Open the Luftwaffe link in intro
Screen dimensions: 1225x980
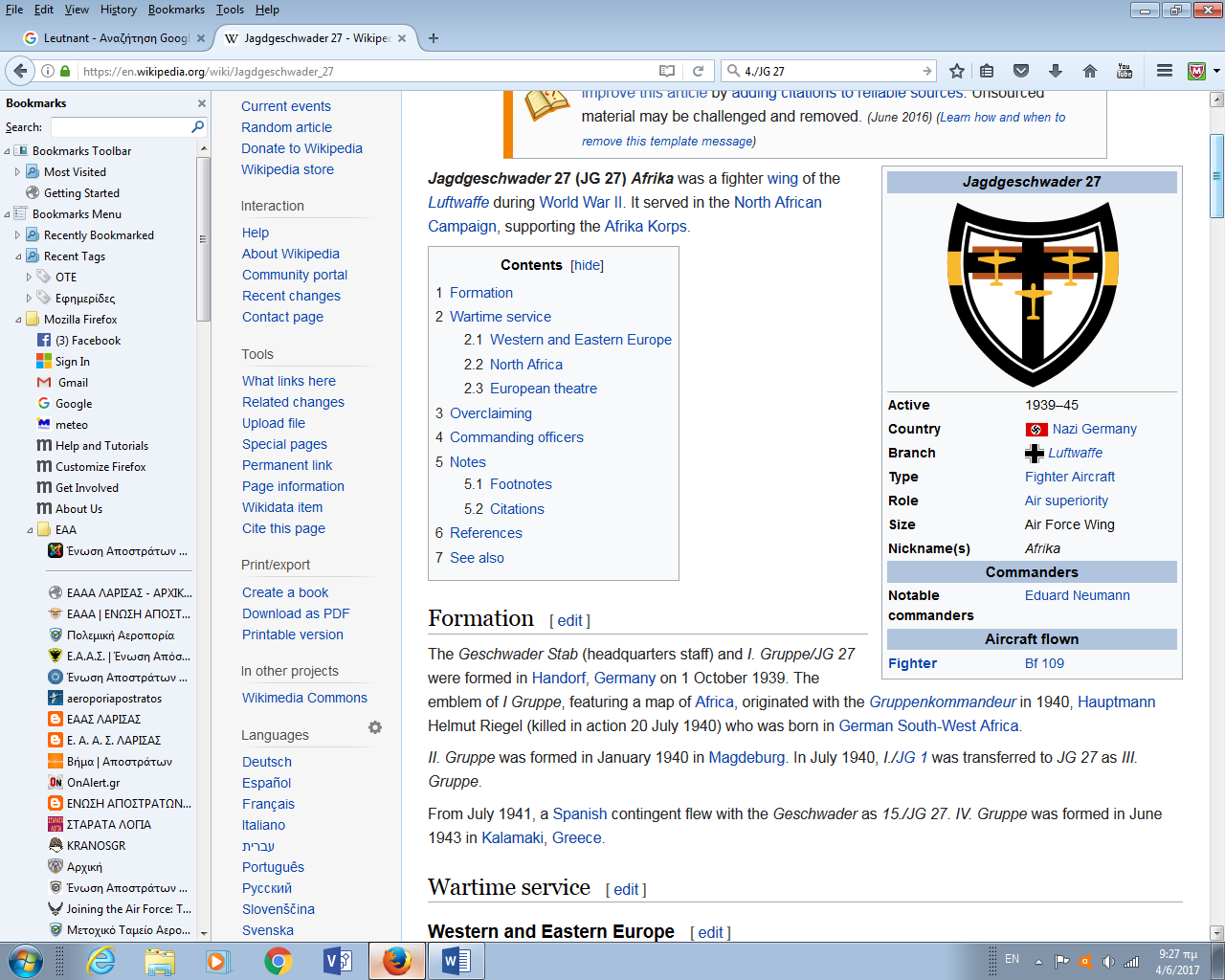[458, 202]
